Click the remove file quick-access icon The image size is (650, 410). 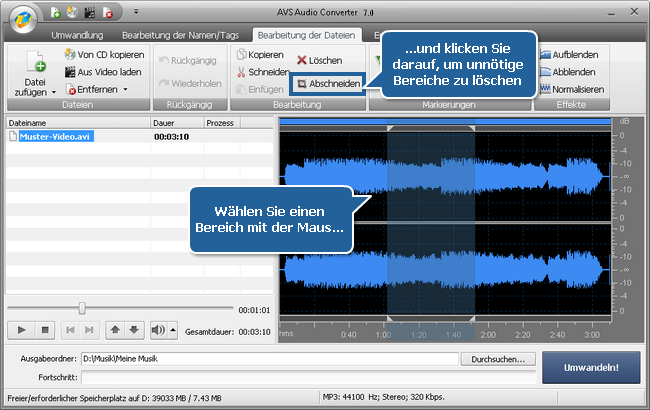coord(107,12)
